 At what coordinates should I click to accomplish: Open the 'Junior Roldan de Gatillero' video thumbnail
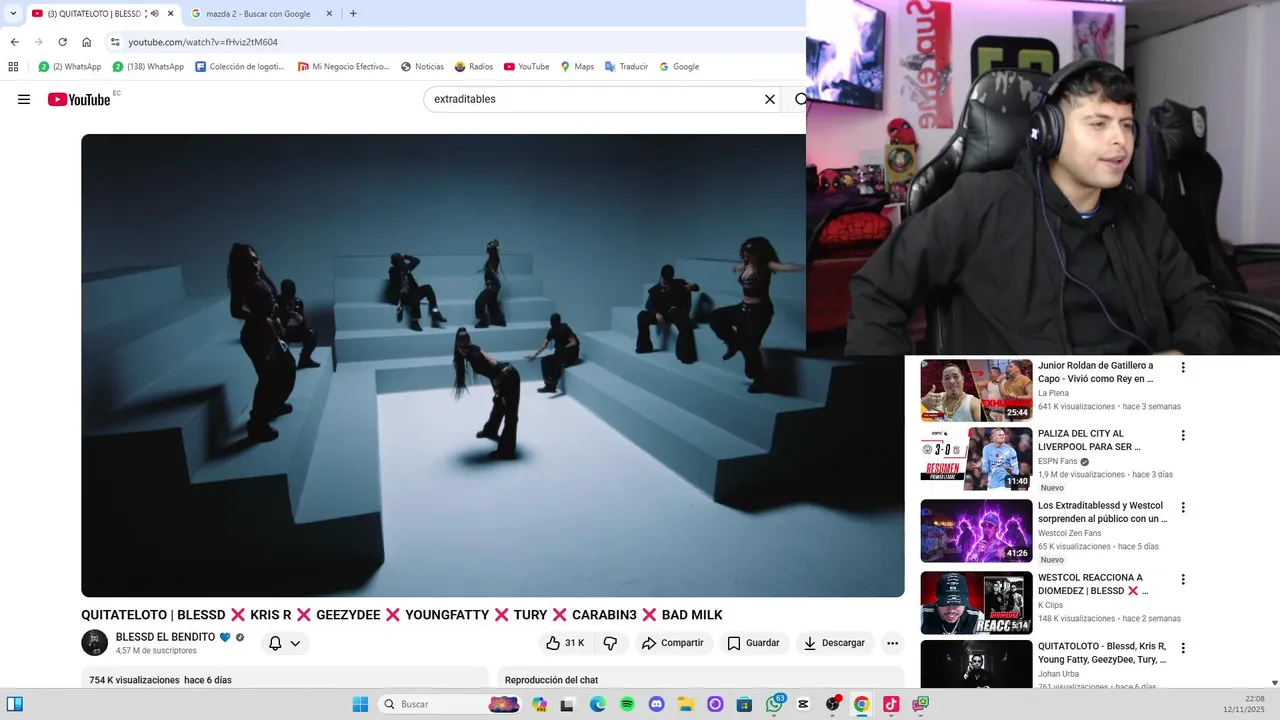pyautogui.click(x=976, y=390)
